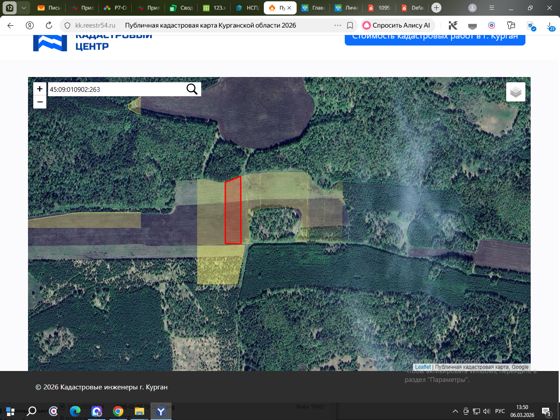
Task: Open the Leaflet attribution link
Action: [422, 367]
